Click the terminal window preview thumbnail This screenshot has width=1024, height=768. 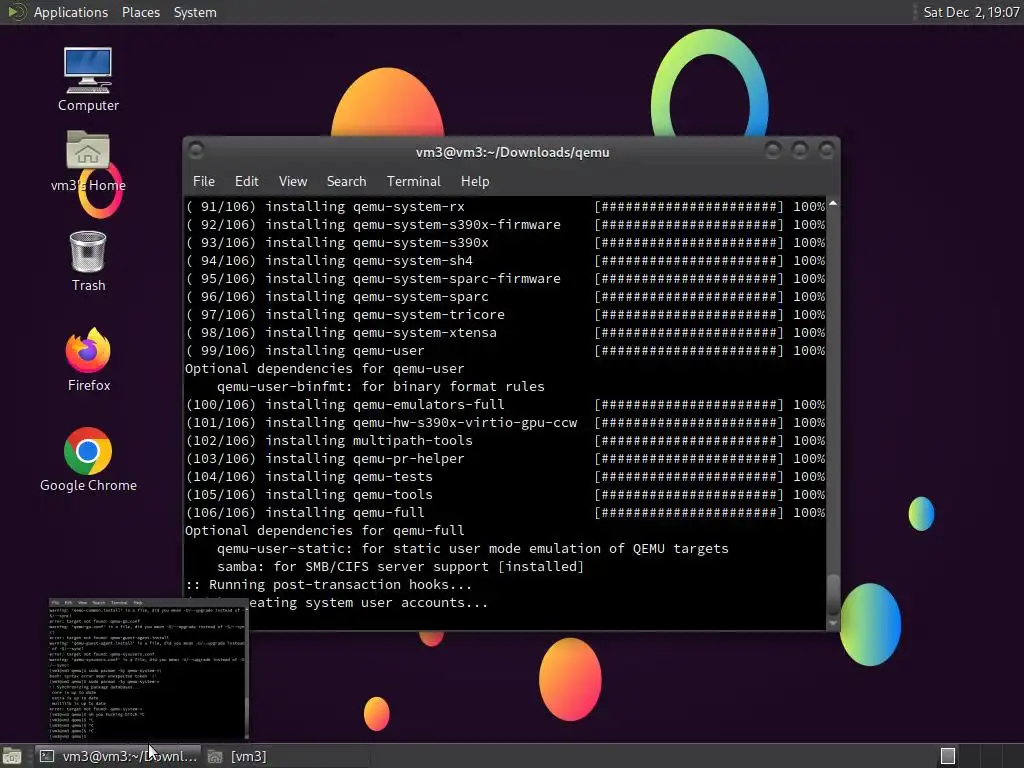coord(149,668)
